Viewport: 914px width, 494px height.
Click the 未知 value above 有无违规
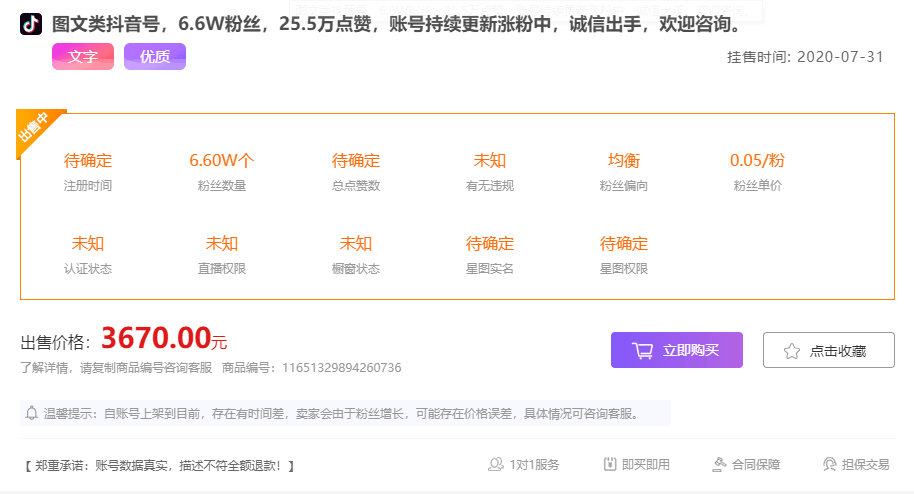(x=490, y=160)
